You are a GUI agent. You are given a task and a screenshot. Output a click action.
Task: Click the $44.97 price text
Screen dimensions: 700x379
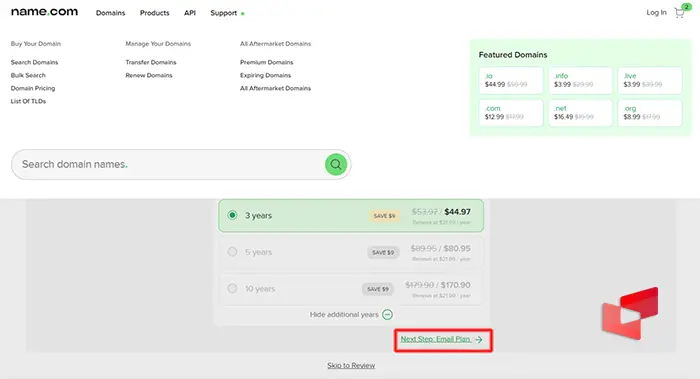pos(458,212)
